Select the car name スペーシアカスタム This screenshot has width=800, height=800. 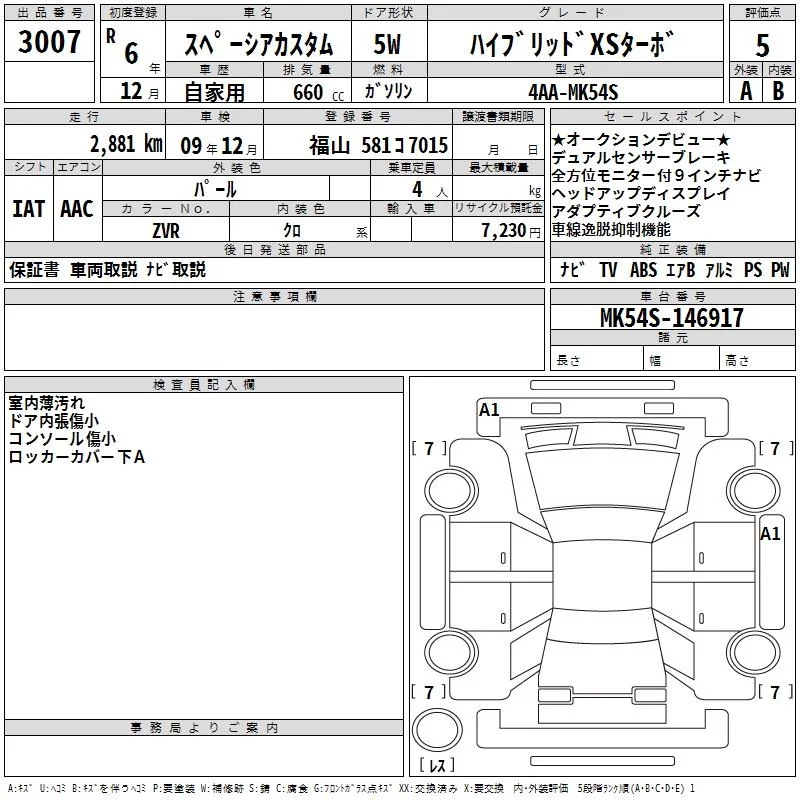[258, 44]
